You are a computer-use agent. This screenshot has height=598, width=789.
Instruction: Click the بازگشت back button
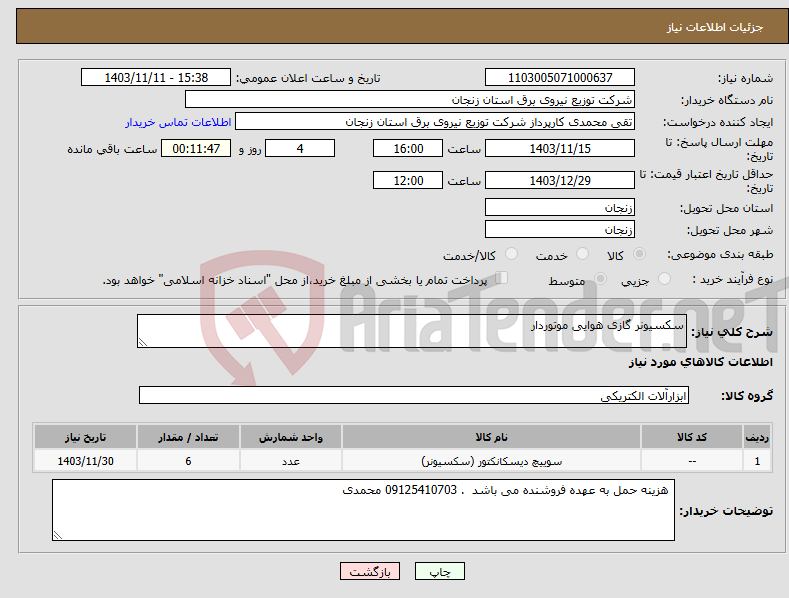370,571
